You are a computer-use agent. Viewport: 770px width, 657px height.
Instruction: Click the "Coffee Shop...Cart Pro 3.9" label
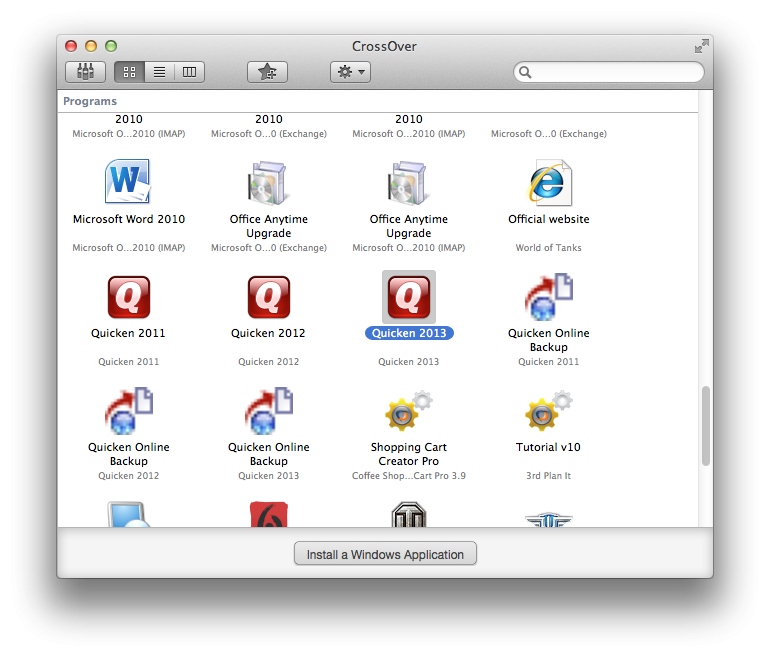pyautogui.click(x=409, y=475)
